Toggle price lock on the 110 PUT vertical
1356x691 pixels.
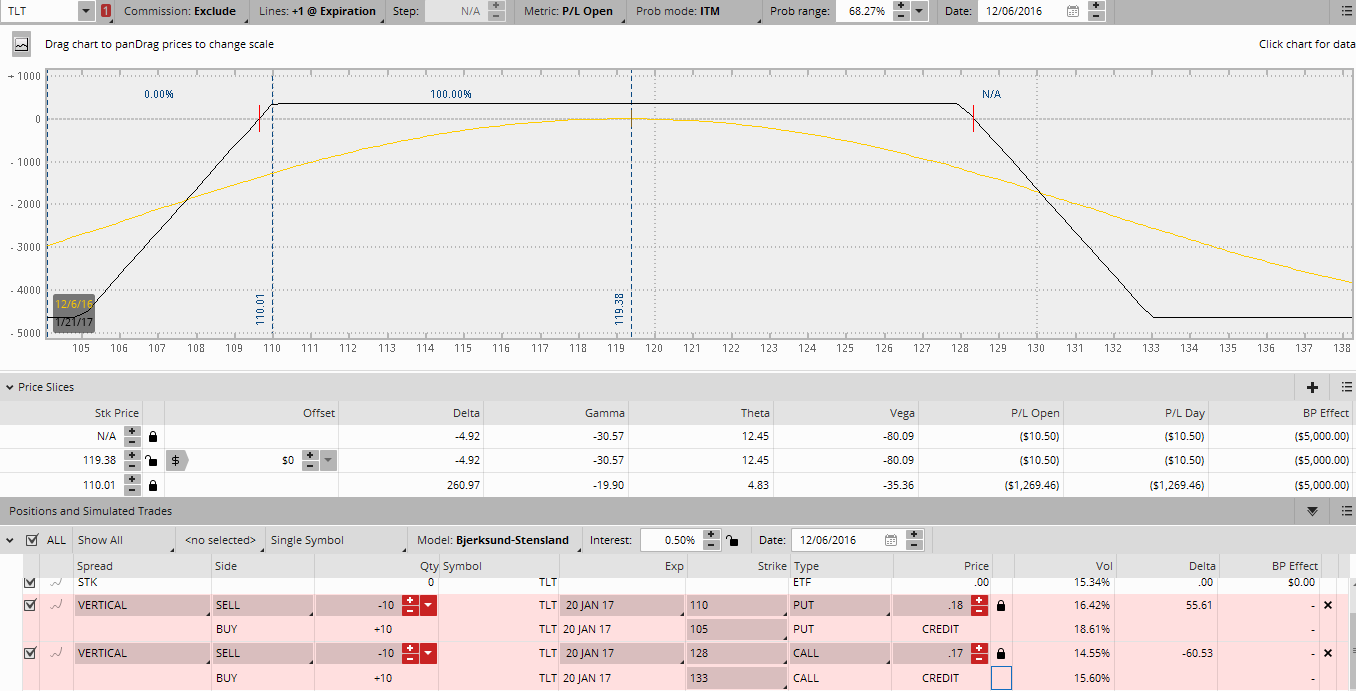tap(1001, 605)
